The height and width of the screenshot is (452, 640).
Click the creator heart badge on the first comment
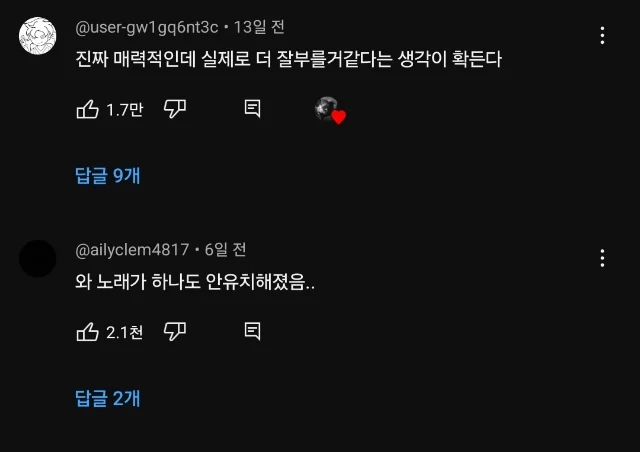point(330,110)
